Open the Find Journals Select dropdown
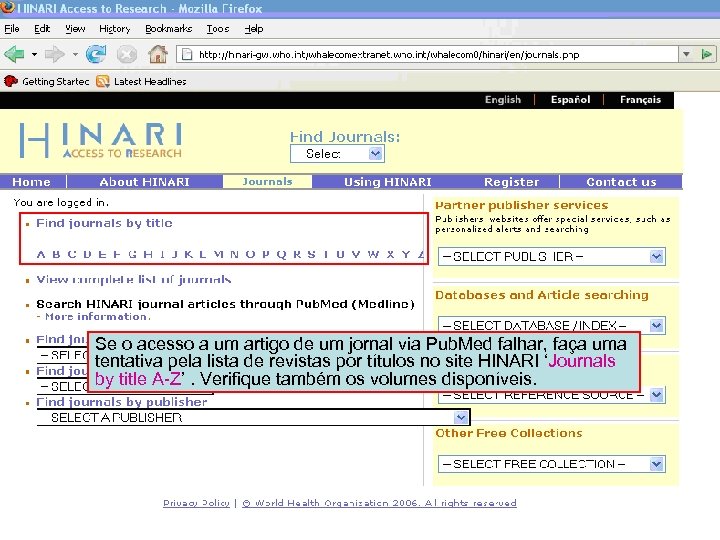Viewport: 720px width, 540px height. pyautogui.click(x=337, y=154)
